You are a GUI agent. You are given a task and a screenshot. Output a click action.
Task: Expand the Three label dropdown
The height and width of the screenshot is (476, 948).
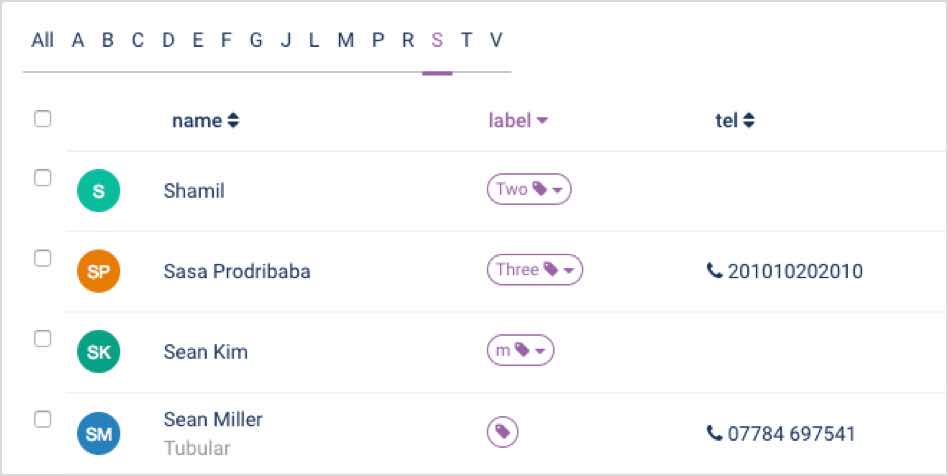point(568,270)
